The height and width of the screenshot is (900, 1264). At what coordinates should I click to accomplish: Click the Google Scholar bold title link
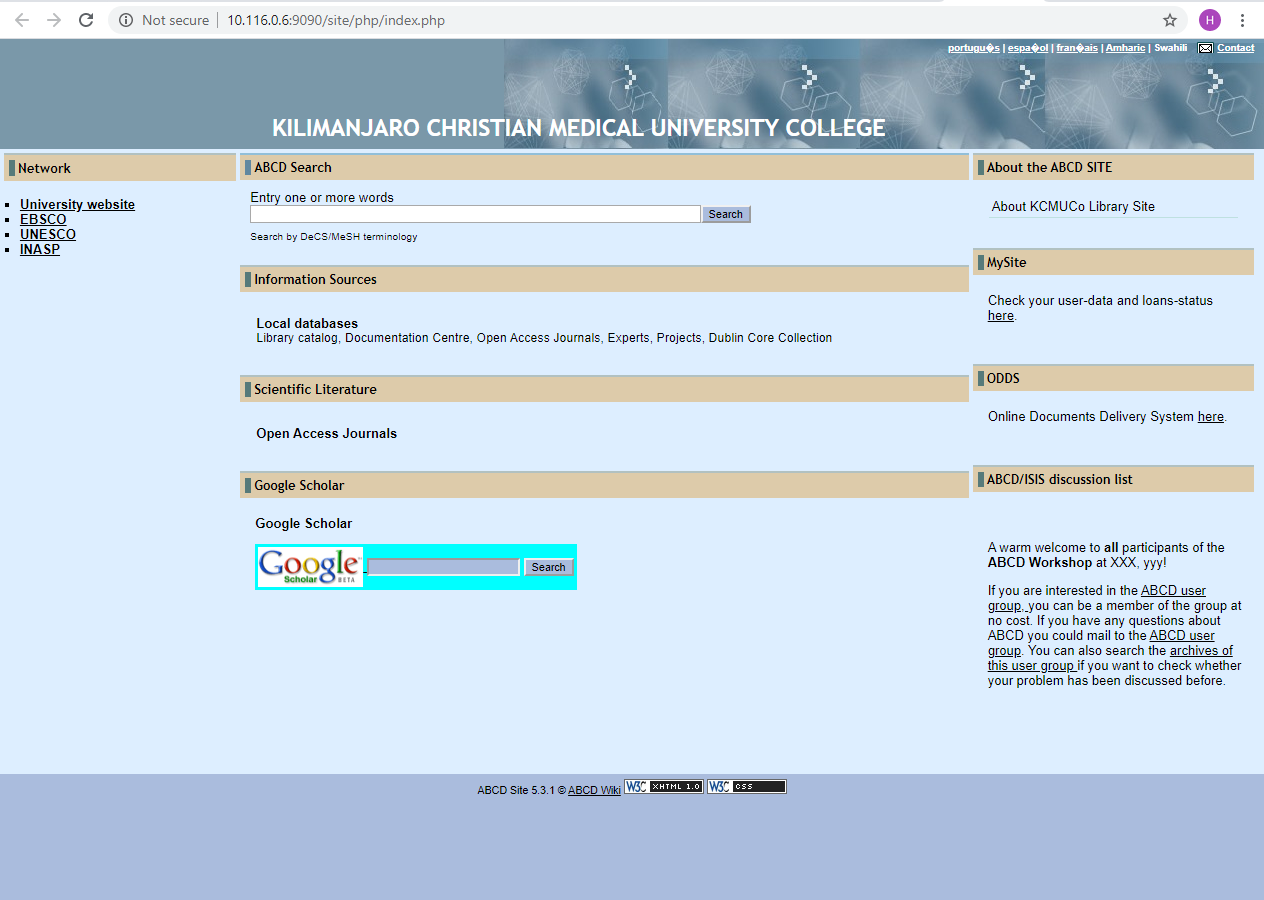(x=304, y=523)
